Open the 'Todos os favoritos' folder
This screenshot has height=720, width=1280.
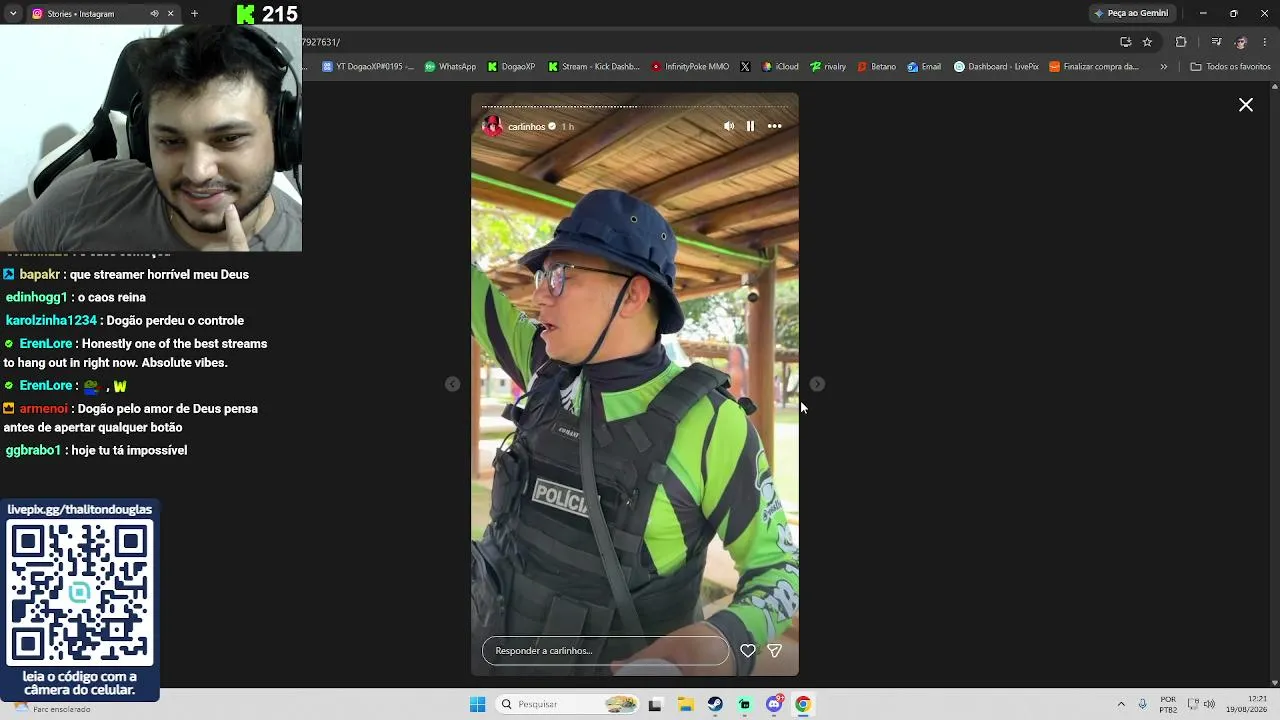(x=1231, y=67)
